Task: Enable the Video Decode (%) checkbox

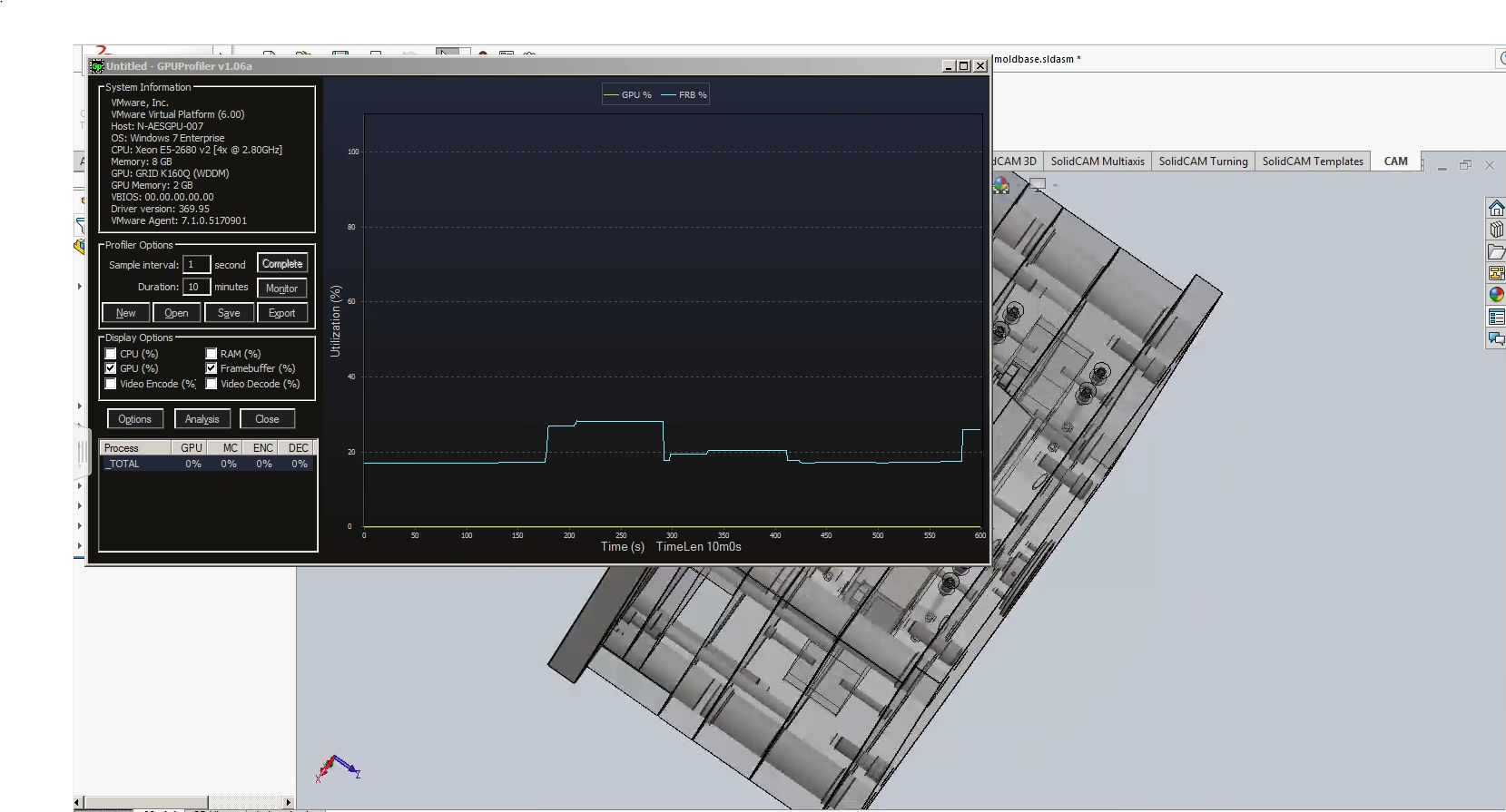Action: tap(212, 384)
